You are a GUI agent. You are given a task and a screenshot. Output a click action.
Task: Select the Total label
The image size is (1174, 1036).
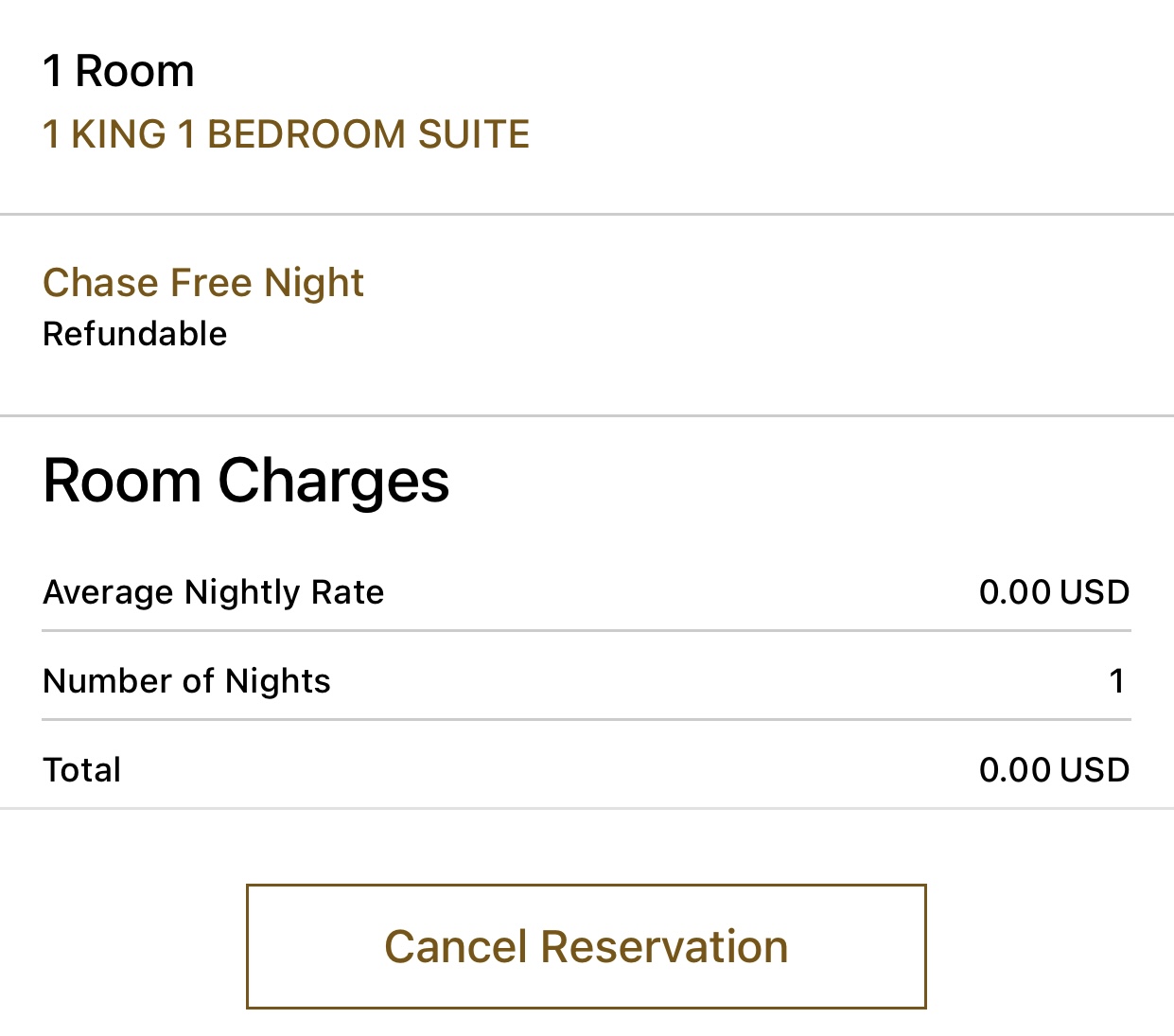[82, 770]
